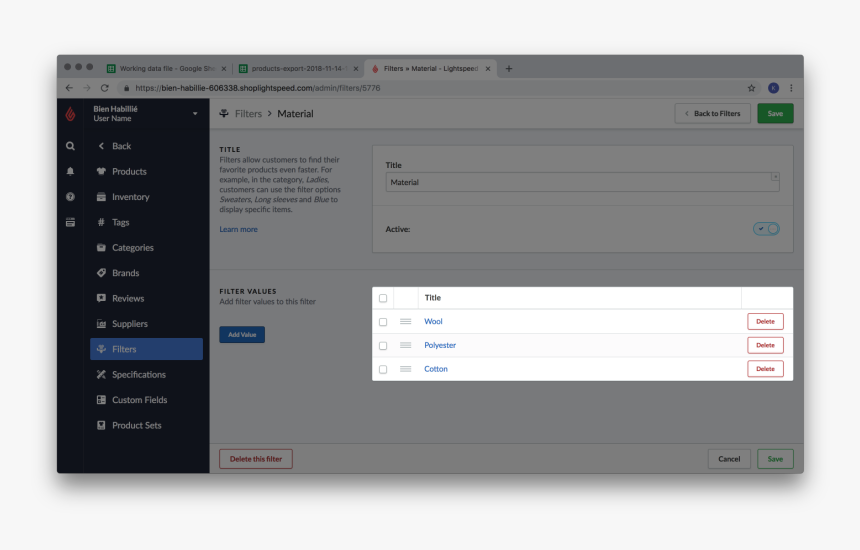Tick the select-all checkbox in the header
This screenshot has height=550, width=860.
(383, 298)
